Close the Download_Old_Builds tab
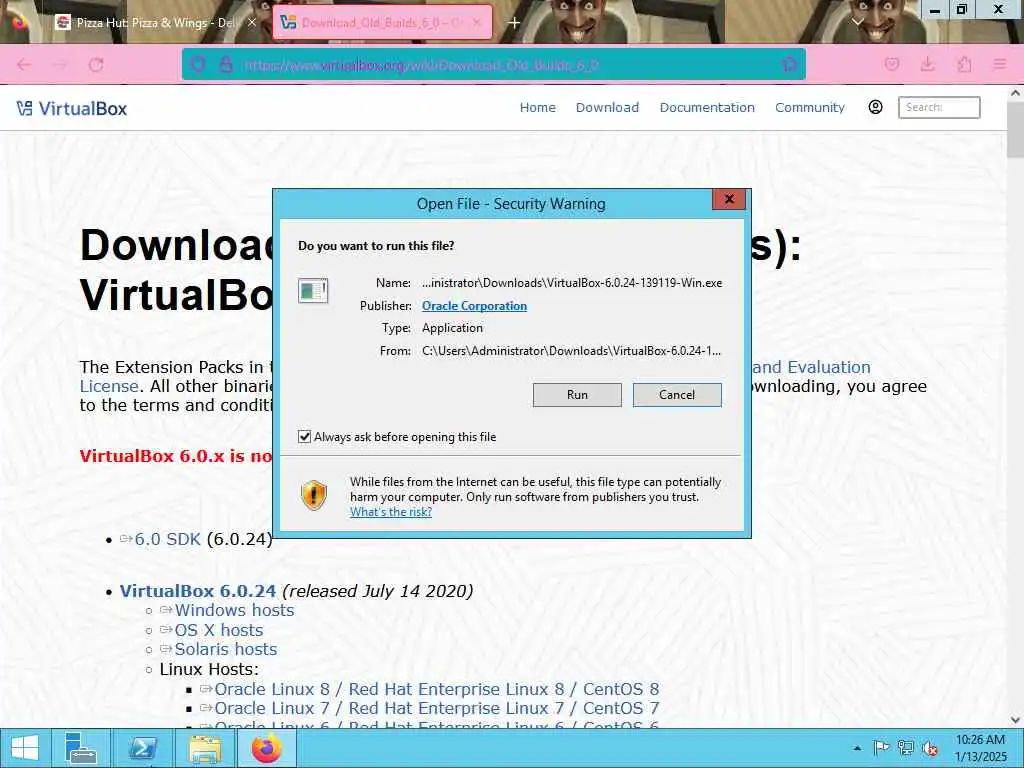 [477, 22]
